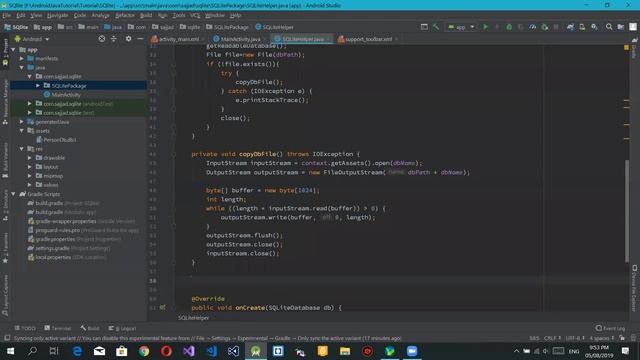640x360 pixels.
Task: Open Windows Start menu
Action: pos(10,351)
